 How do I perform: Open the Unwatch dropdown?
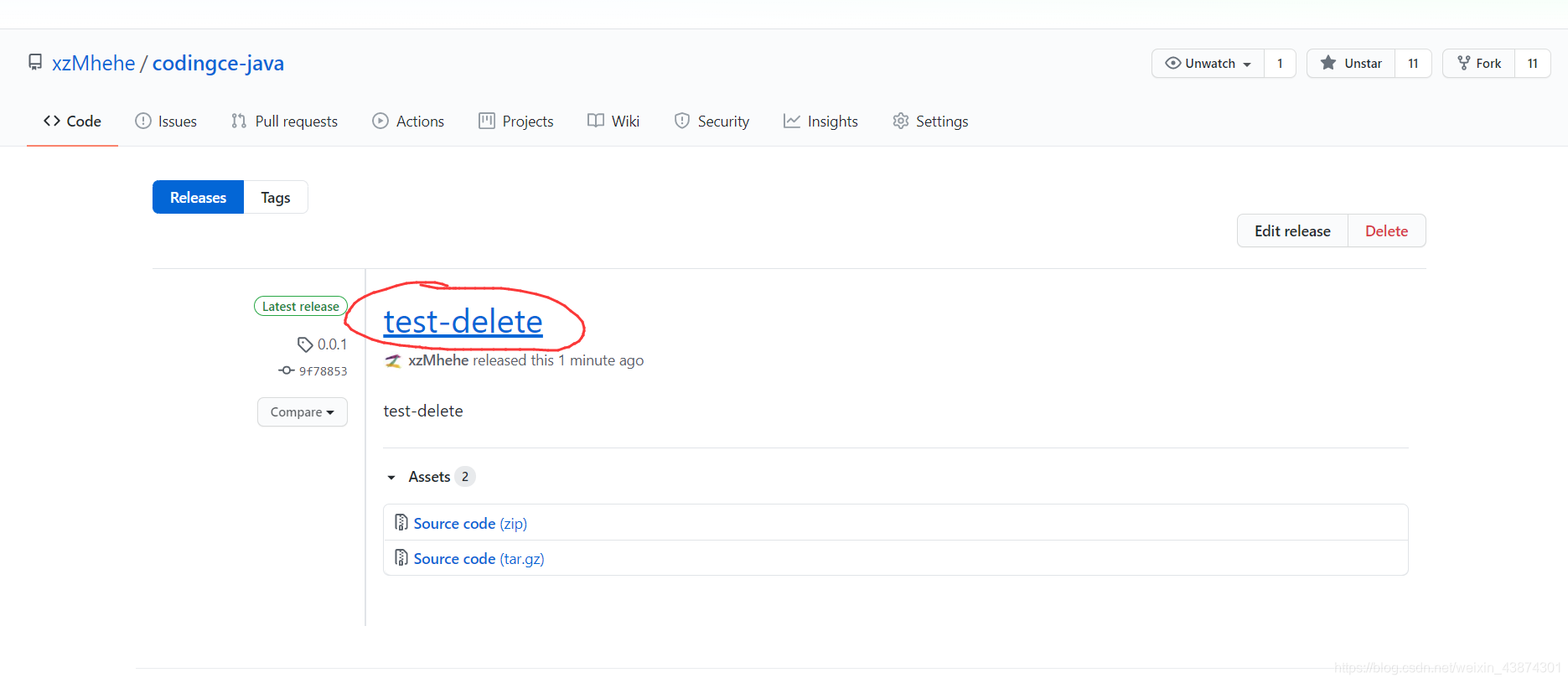click(x=1208, y=64)
